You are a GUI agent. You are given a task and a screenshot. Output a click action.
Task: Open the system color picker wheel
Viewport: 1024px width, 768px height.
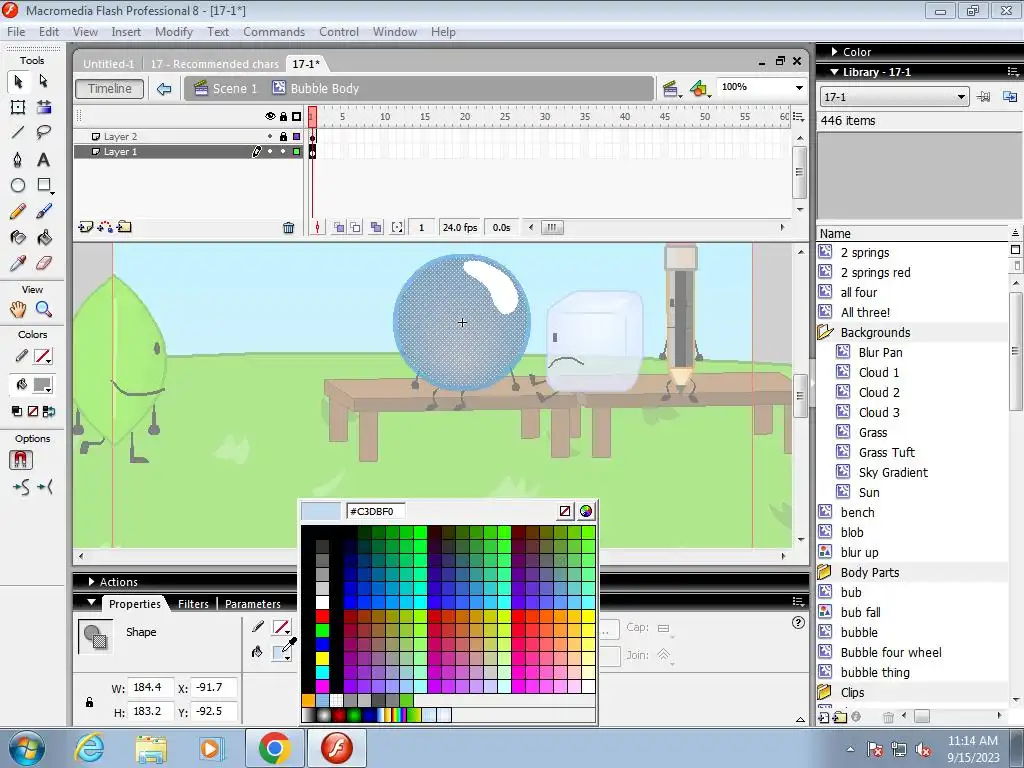586,511
